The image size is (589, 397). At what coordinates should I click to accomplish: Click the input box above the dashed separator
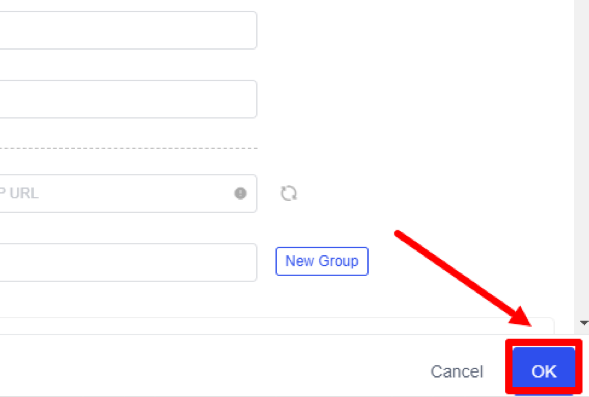coord(128,99)
